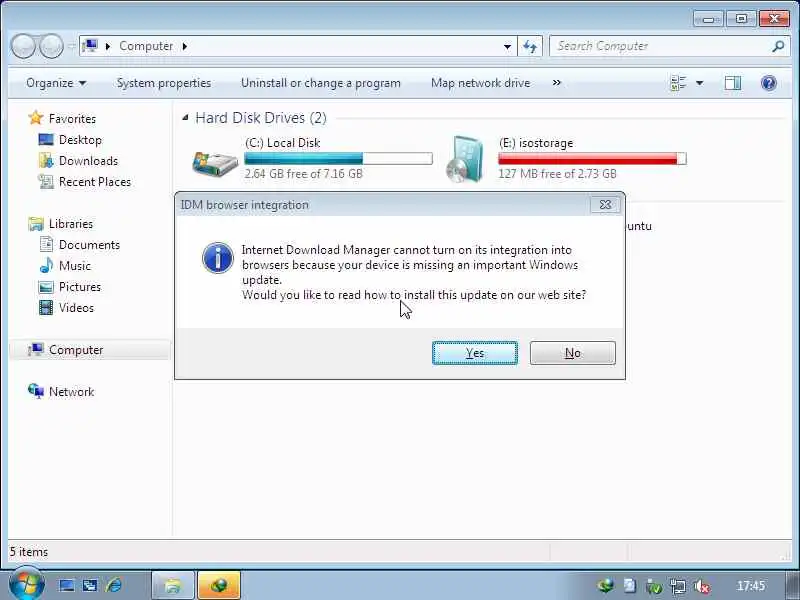The height and width of the screenshot is (600, 800).
Task: Click the clock showing 17:45
Action: click(x=751, y=586)
